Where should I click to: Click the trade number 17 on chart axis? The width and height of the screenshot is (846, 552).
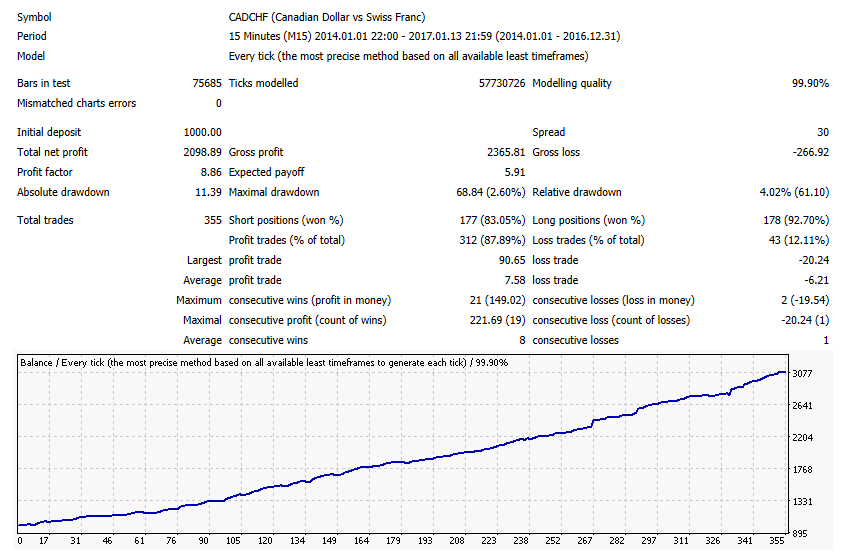(x=44, y=541)
